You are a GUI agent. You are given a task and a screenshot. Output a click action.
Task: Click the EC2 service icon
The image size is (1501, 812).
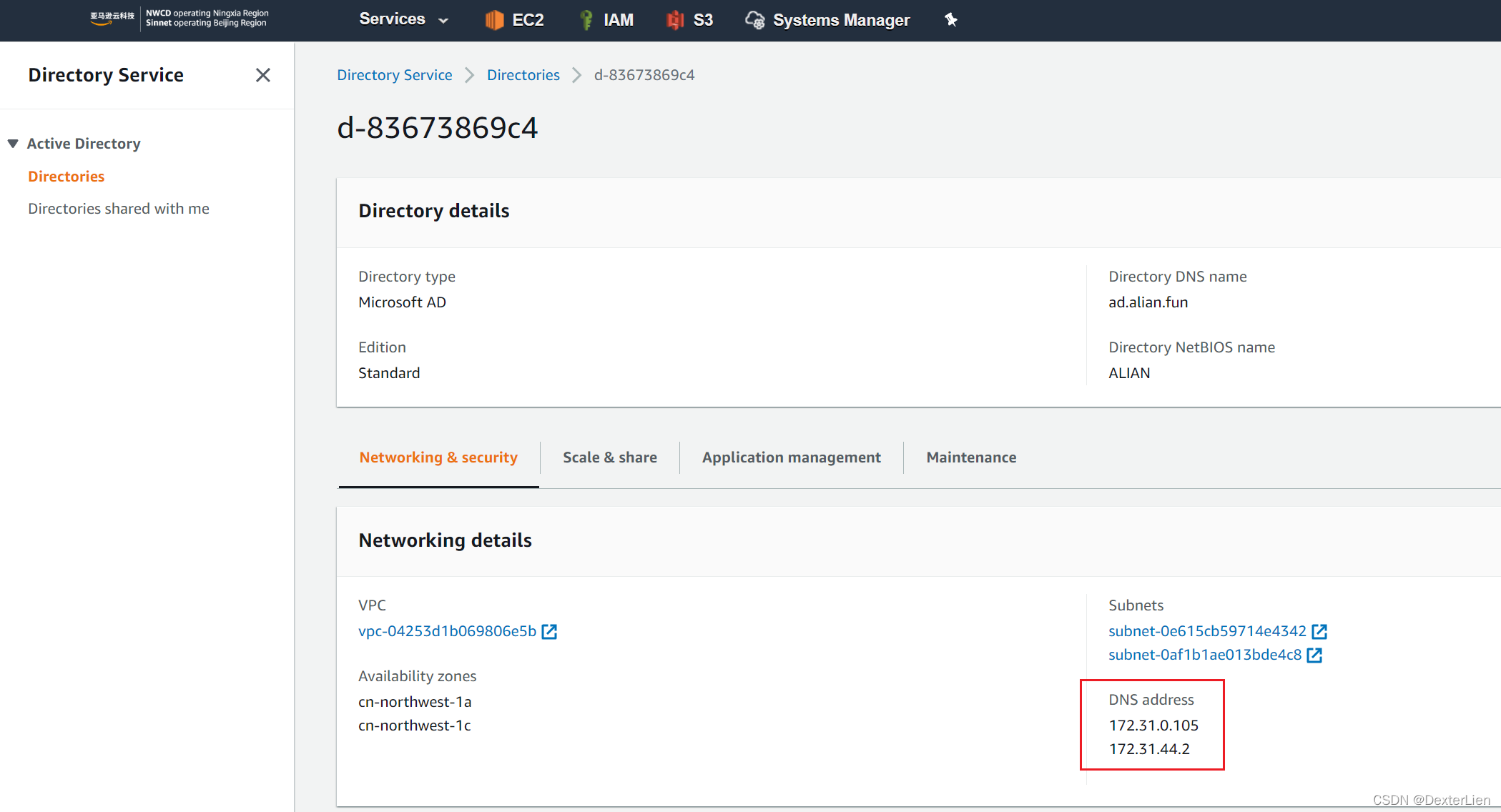(493, 20)
